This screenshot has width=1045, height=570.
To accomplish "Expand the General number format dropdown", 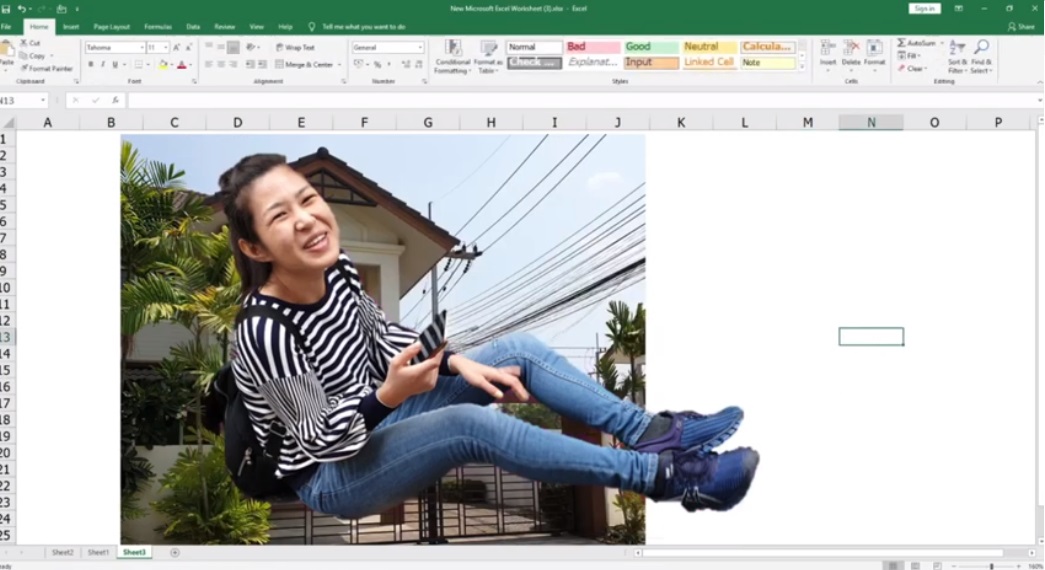I will tap(420, 47).
